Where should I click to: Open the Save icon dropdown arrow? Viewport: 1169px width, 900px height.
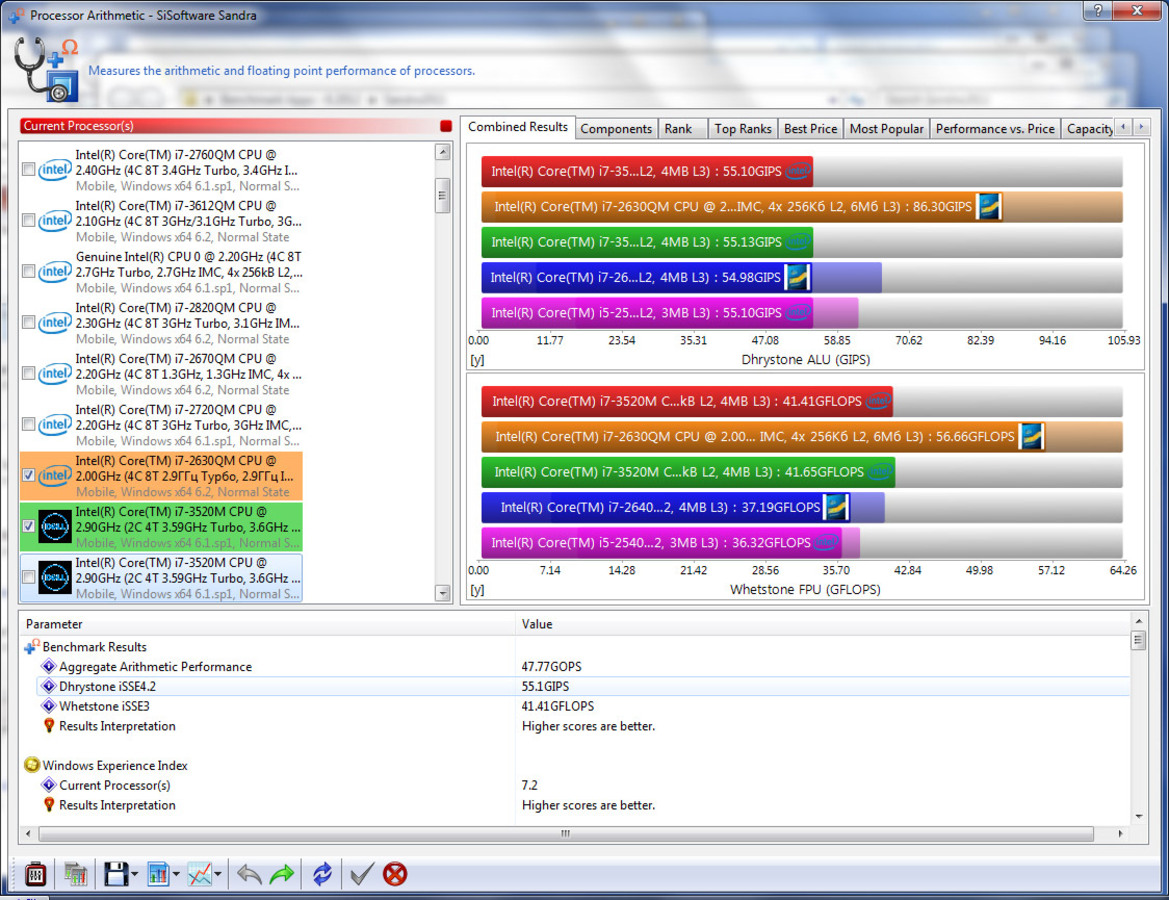click(134, 874)
